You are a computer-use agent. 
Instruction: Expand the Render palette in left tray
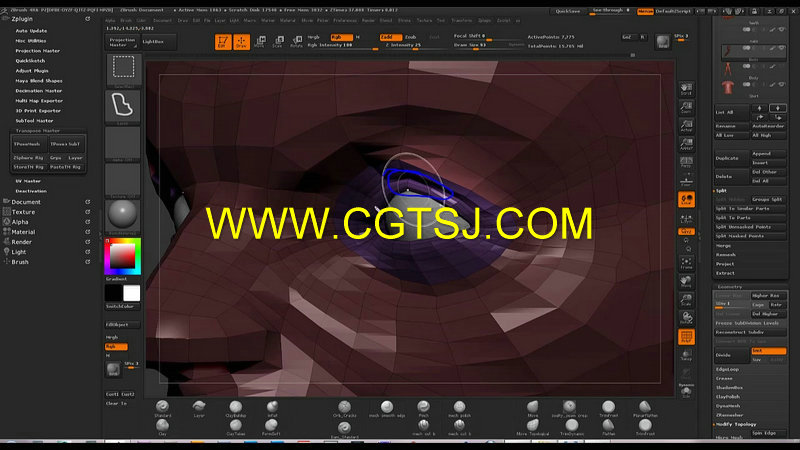21,242
